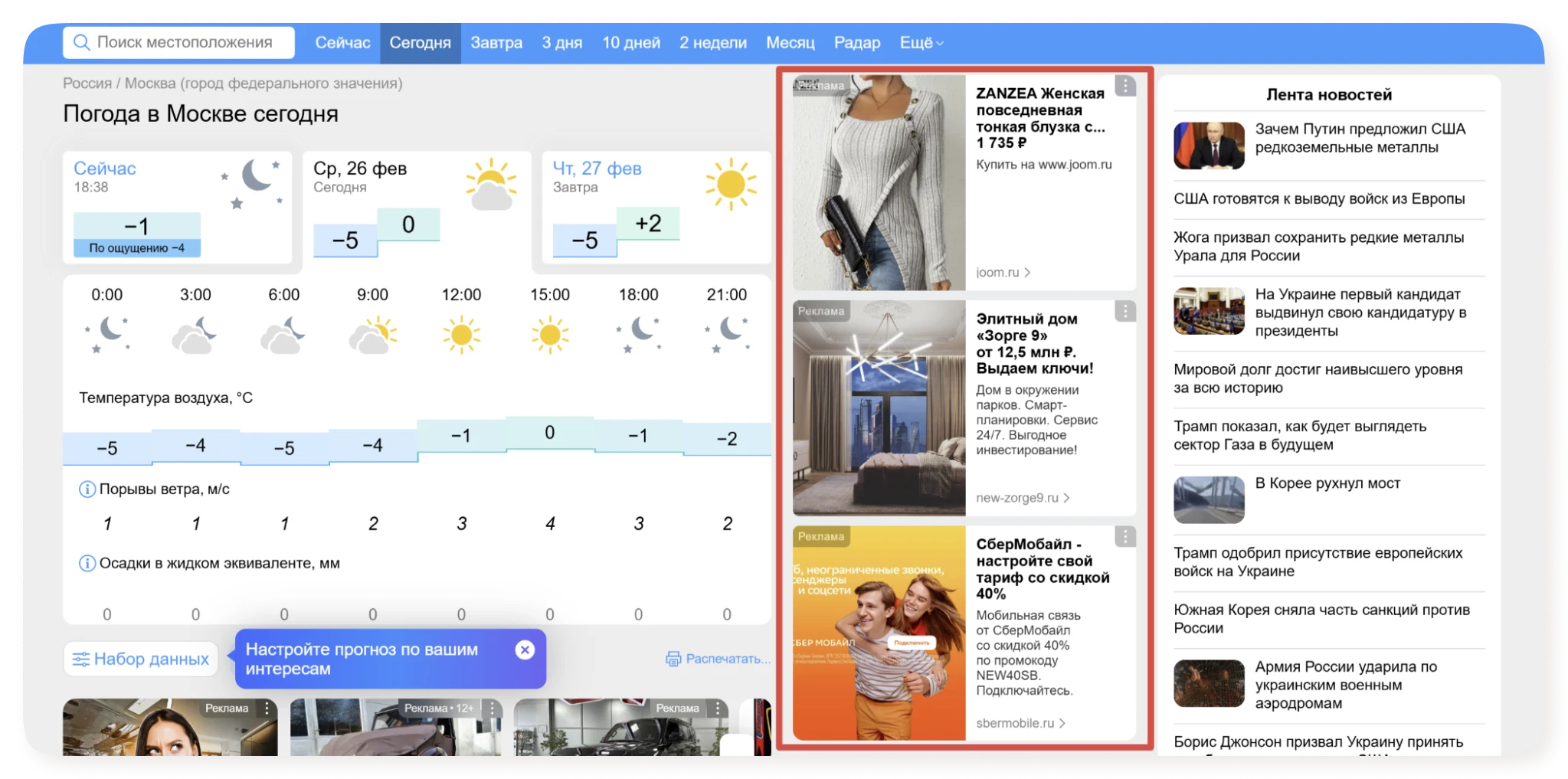
Task: Click the location search field
Action: click(178, 43)
